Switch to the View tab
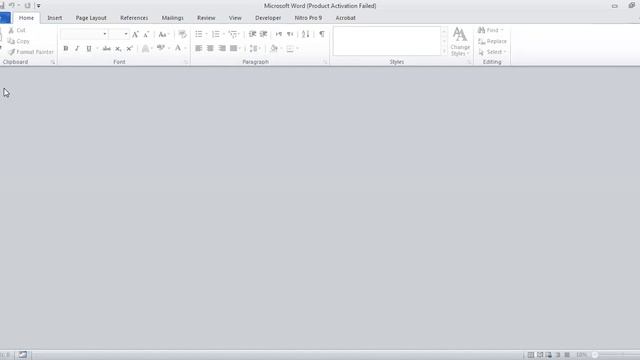The width and height of the screenshot is (640, 360). (x=235, y=18)
